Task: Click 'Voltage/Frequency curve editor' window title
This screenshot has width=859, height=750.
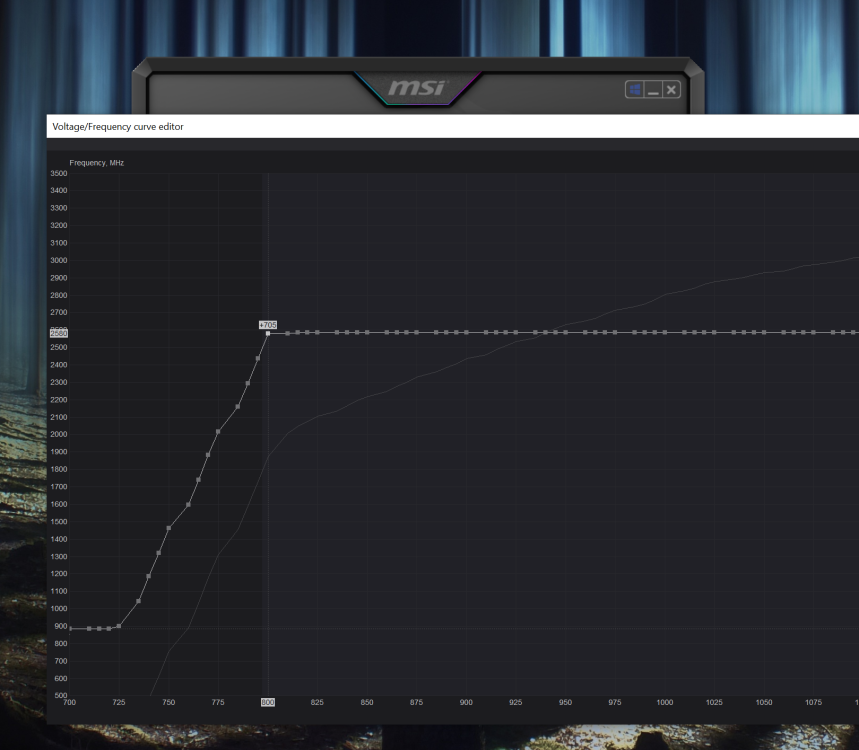Action: [x=118, y=127]
